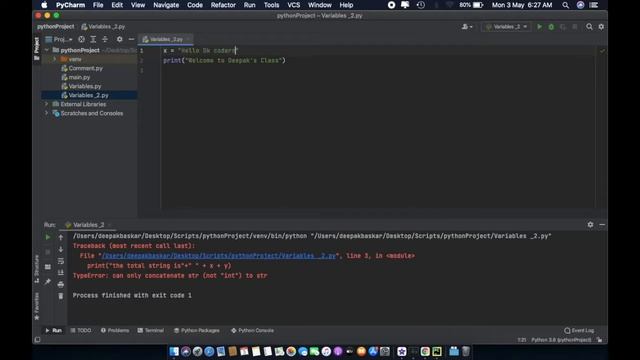
Task: Select Variables_2.py in project tree
Action: pyautogui.click(x=85, y=95)
